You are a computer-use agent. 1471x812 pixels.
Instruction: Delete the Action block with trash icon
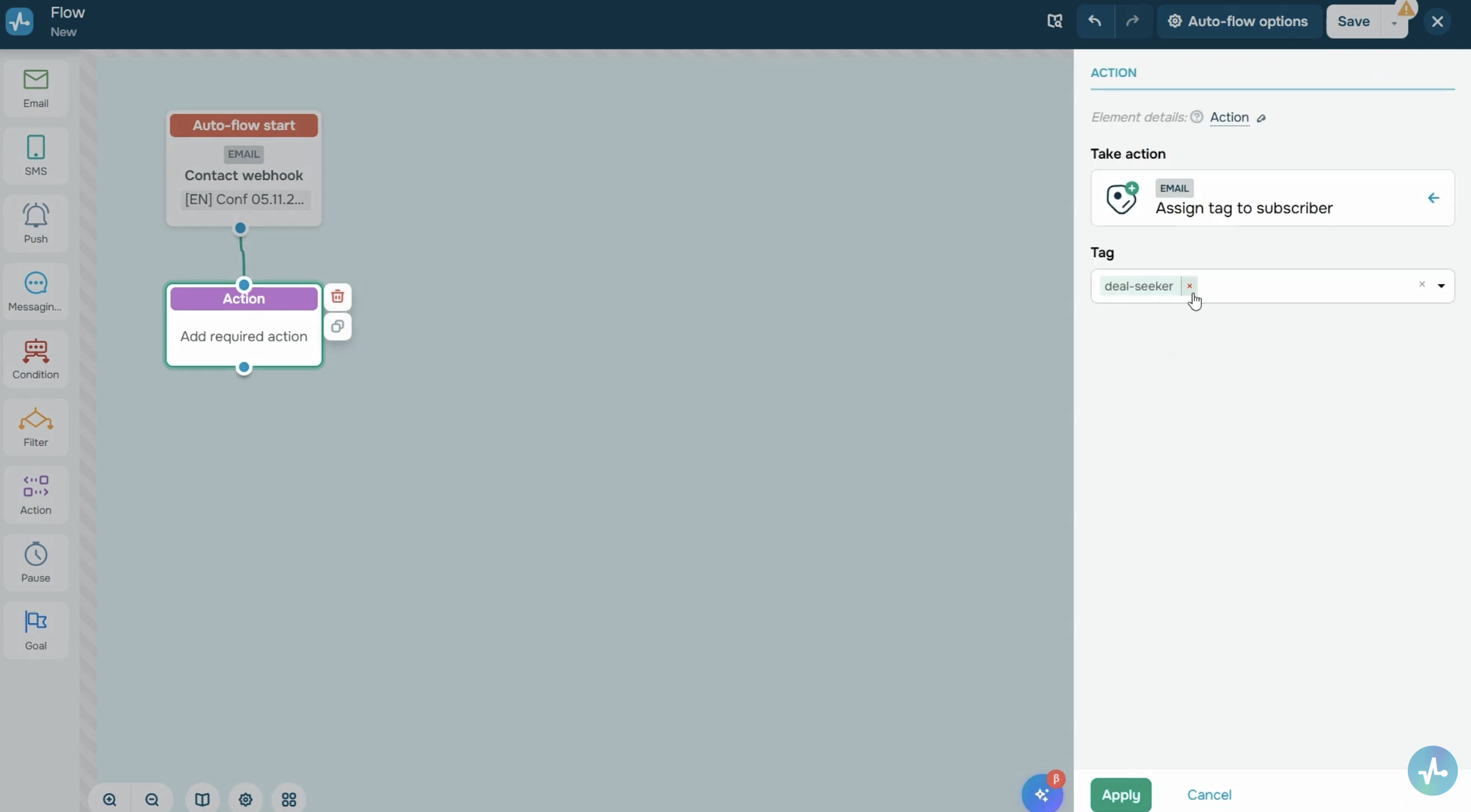point(337,297)
